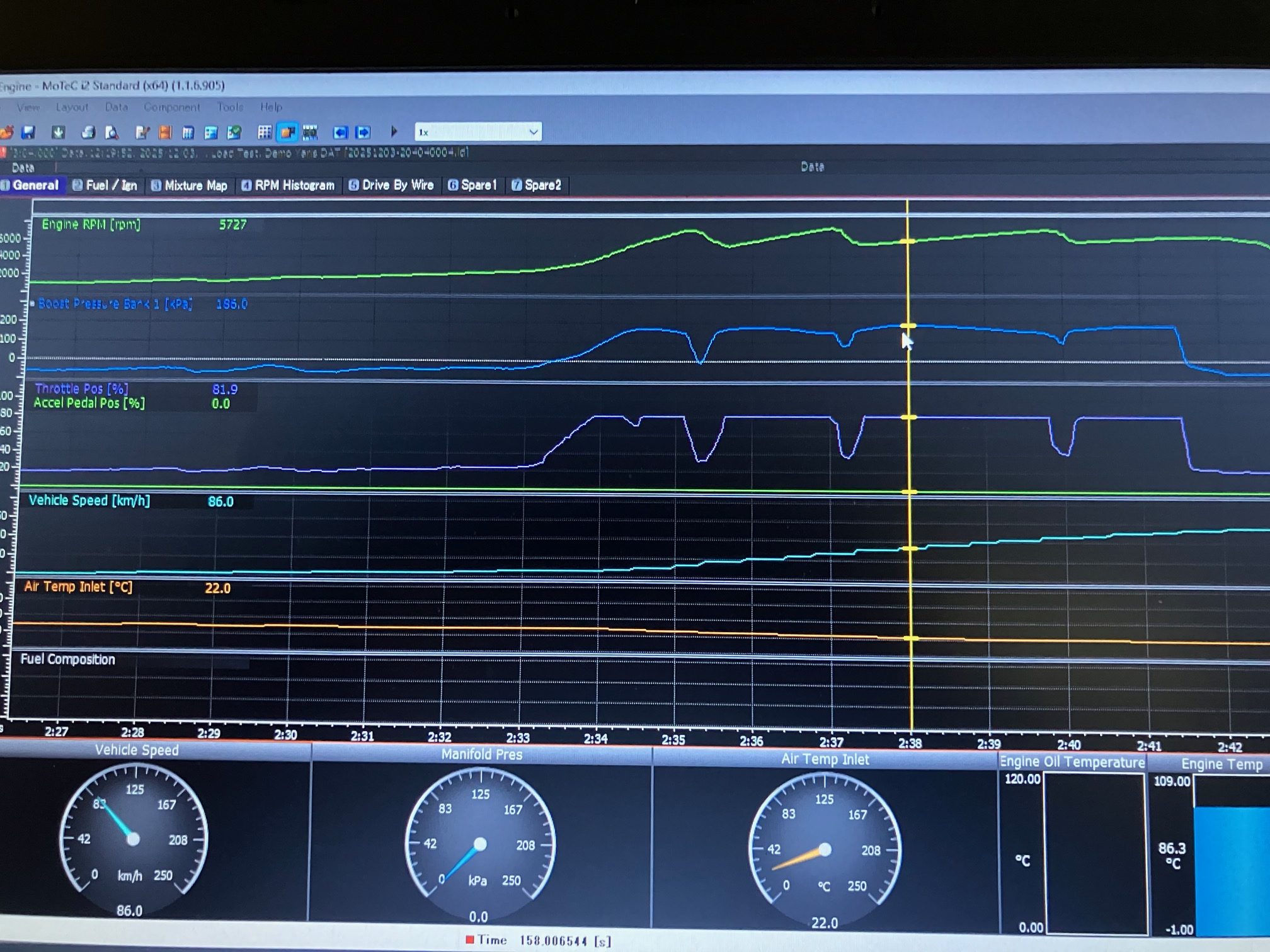
Task: Open the Tools menu
Action: coord(230,107)
